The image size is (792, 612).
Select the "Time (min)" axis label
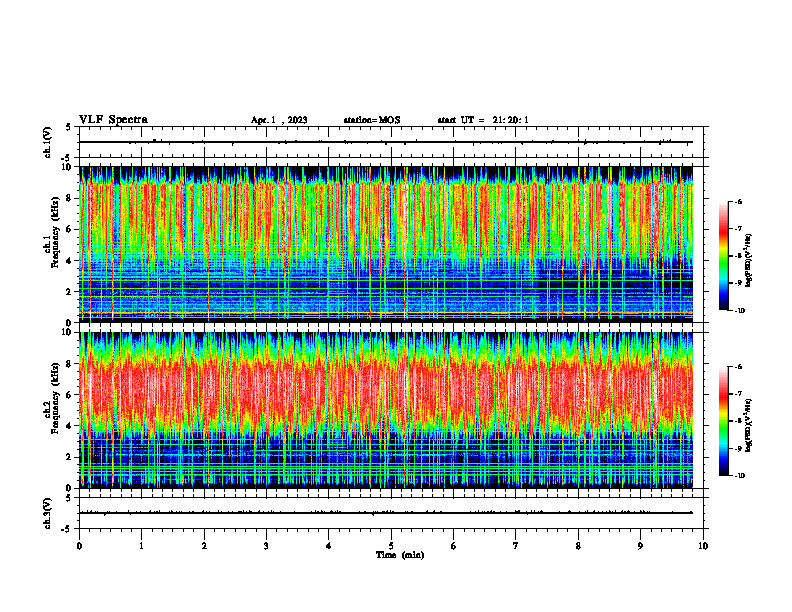pyautogui.click(x=400, y=555)
